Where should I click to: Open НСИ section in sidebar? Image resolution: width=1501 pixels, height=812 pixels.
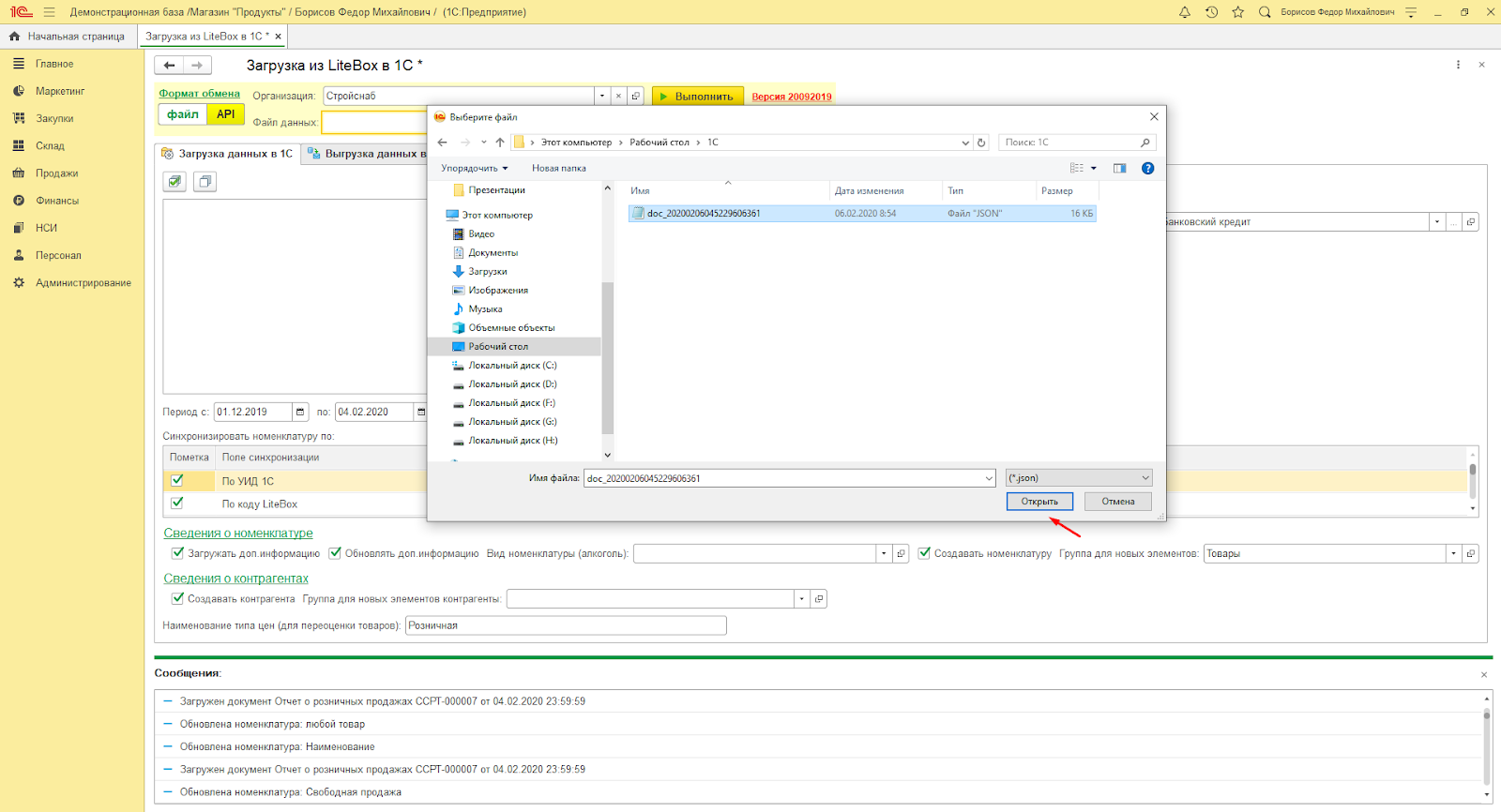point(46,227)
